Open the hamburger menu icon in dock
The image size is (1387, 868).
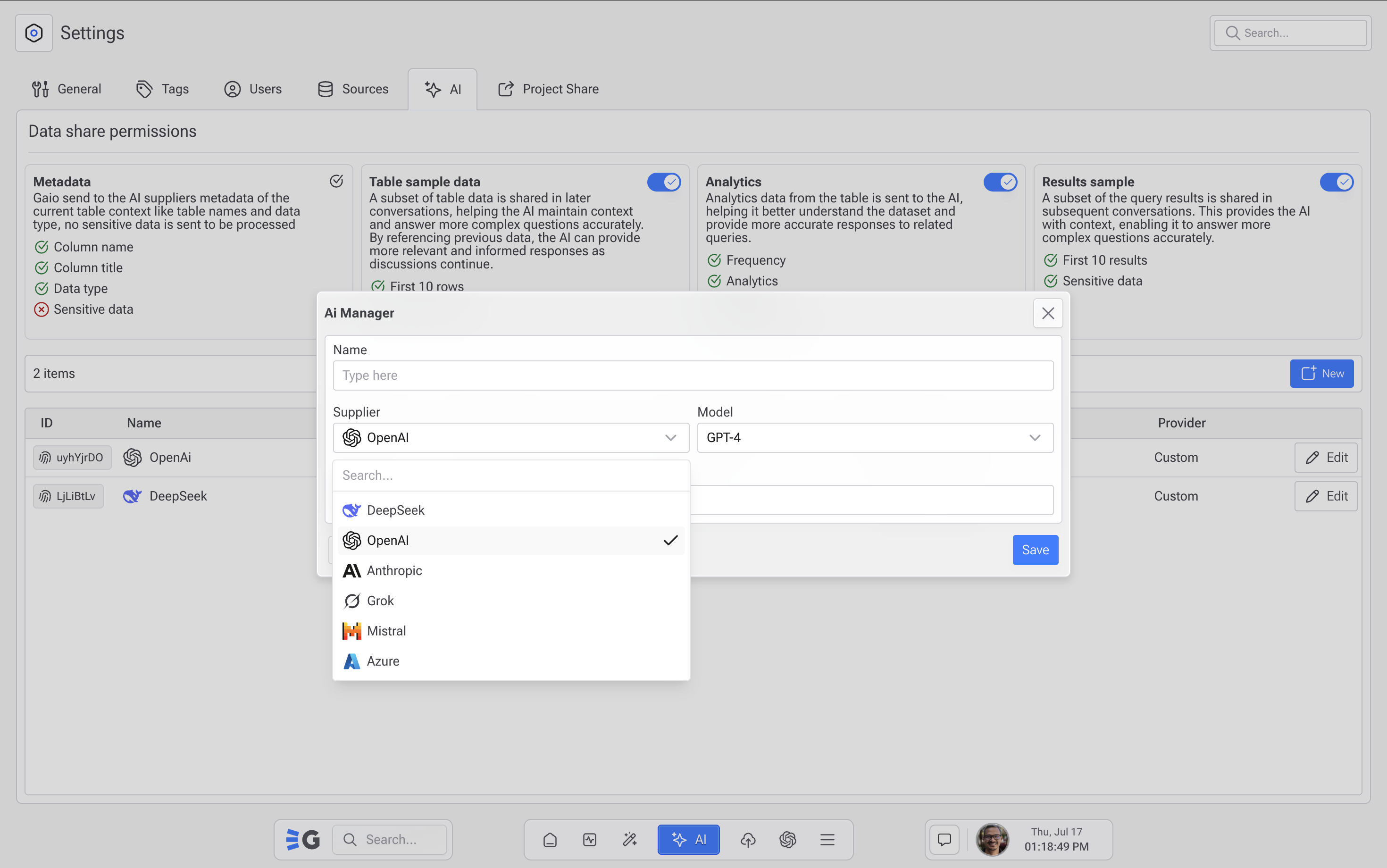pyautogui.click(x=827, y=839)
